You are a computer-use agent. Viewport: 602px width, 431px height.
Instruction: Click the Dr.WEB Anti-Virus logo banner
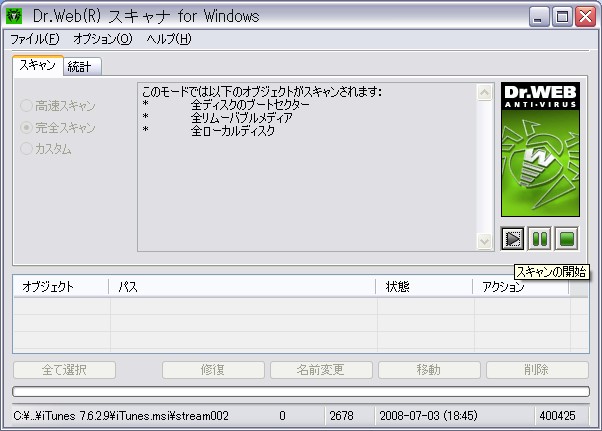(540, 150)
